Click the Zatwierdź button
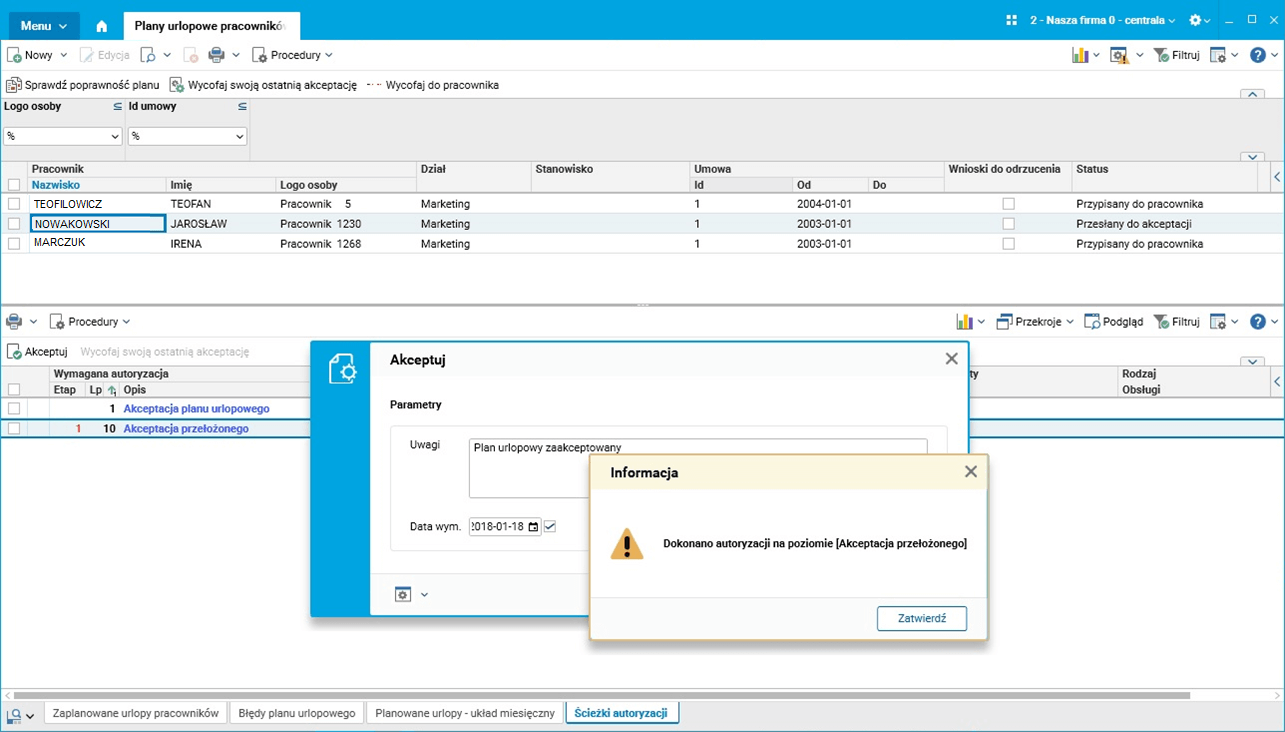The image size is (1285, 732). coord(921,618)
